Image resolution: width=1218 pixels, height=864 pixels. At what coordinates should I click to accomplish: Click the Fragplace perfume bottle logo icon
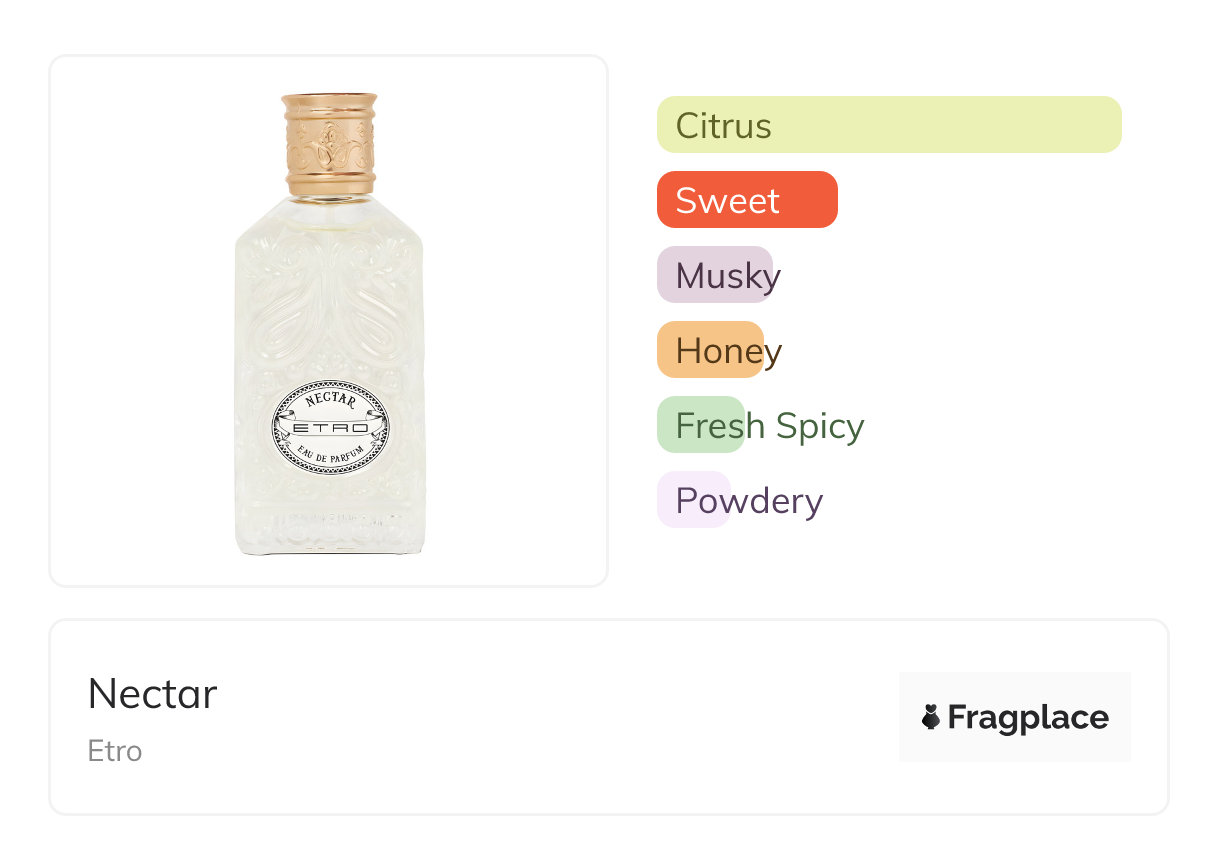[931, 717]
